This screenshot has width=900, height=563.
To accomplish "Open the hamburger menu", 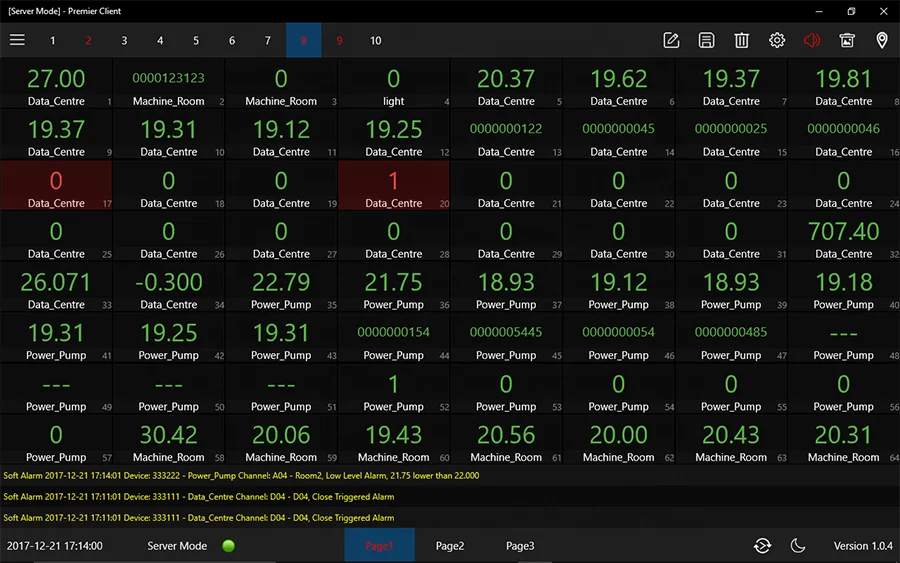I will 17,40.
